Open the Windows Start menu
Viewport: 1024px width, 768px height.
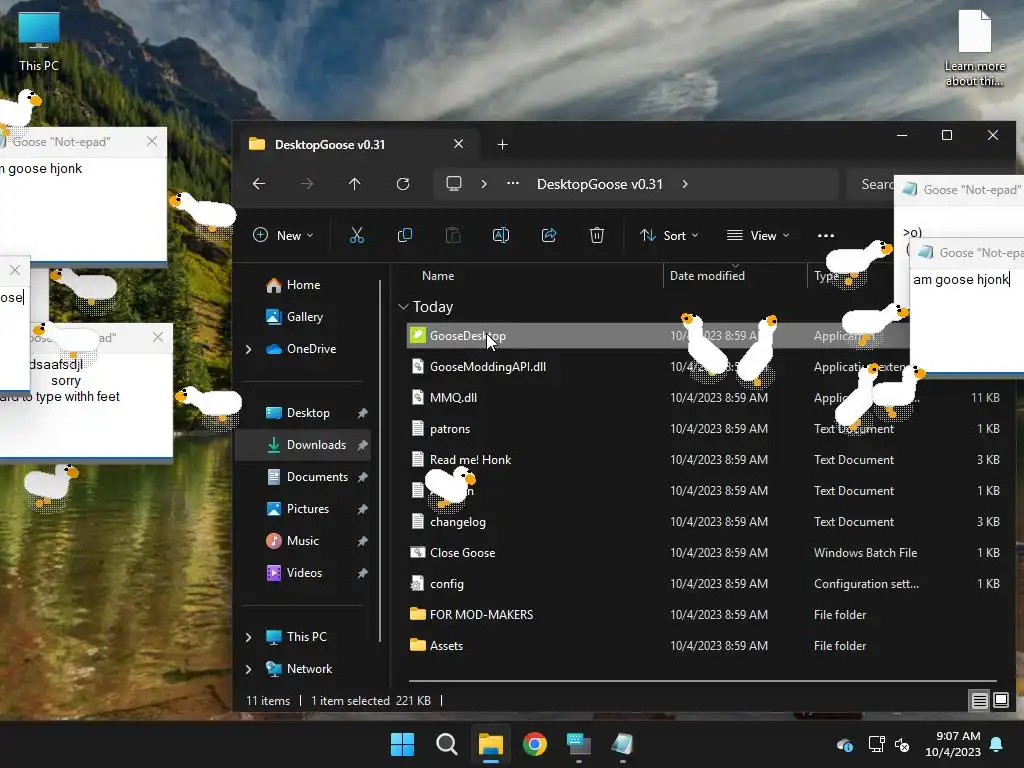click(402, 744)
